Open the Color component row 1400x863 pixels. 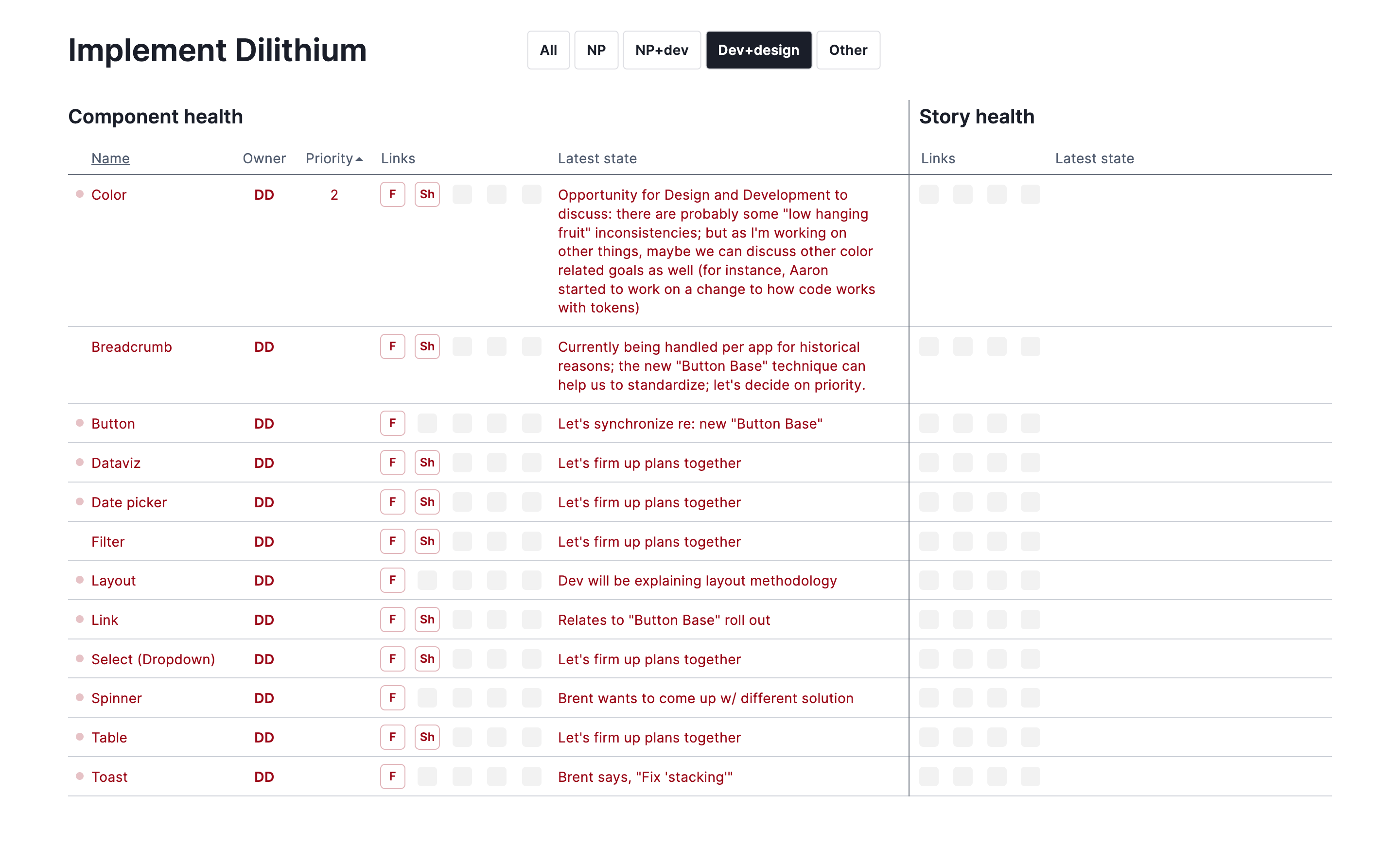(x=108, y=195)
